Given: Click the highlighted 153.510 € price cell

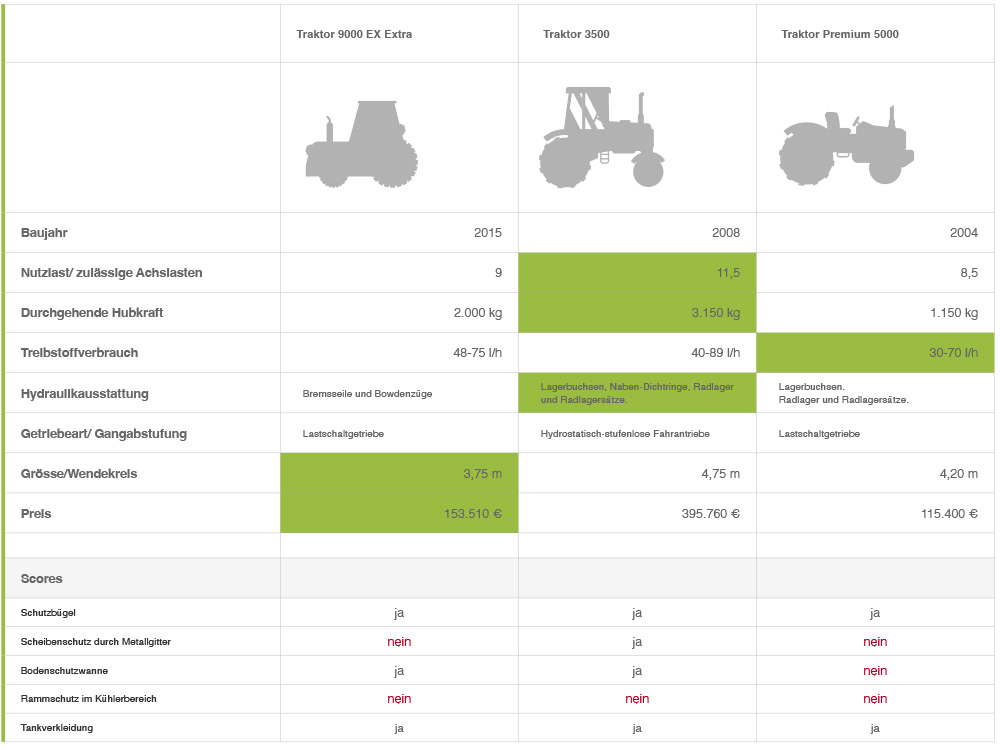Looking at the screenshot, I should (400, 513).
